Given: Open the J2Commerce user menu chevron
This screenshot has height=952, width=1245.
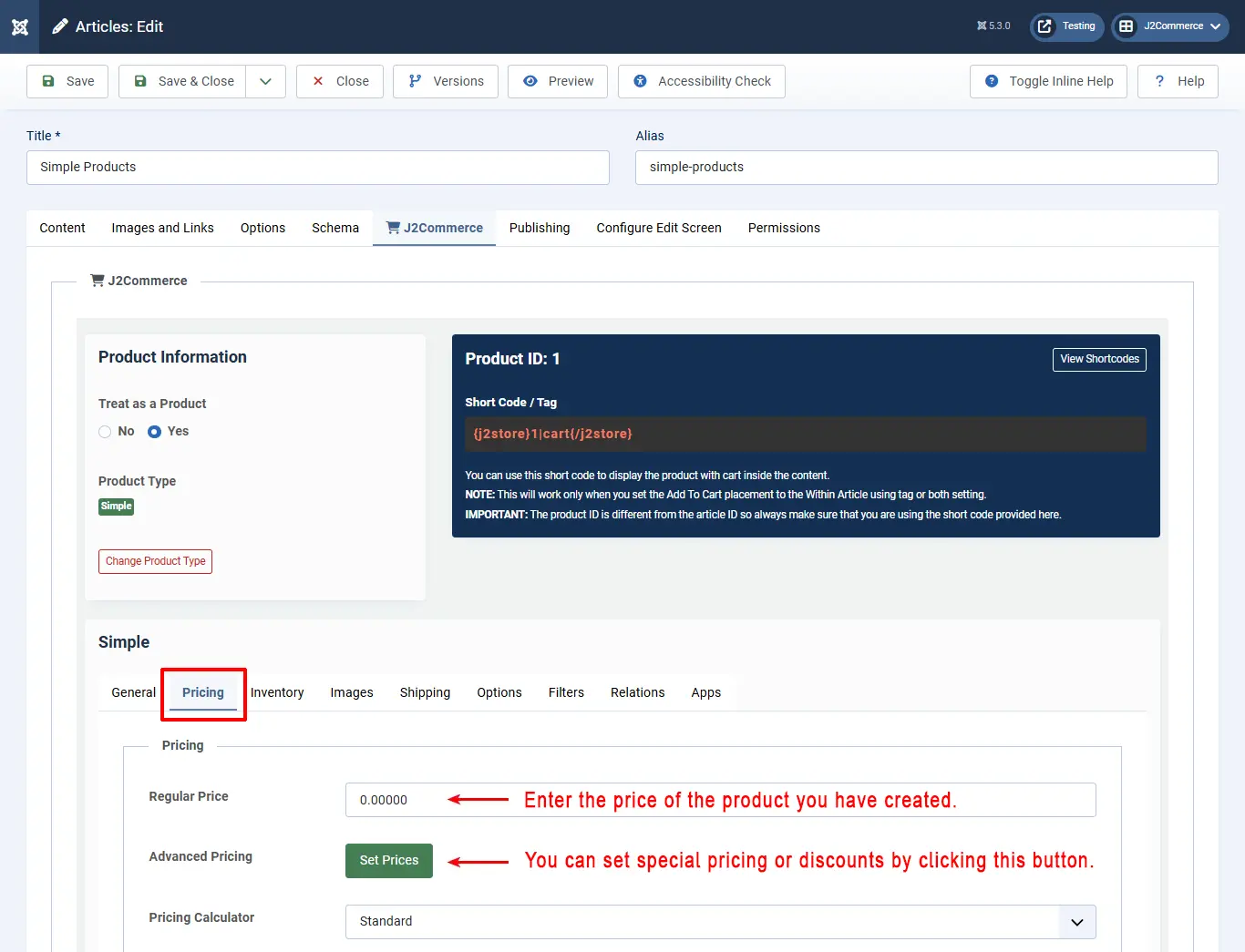Looking at the screenshot, I should click(x=1215, y=26).
